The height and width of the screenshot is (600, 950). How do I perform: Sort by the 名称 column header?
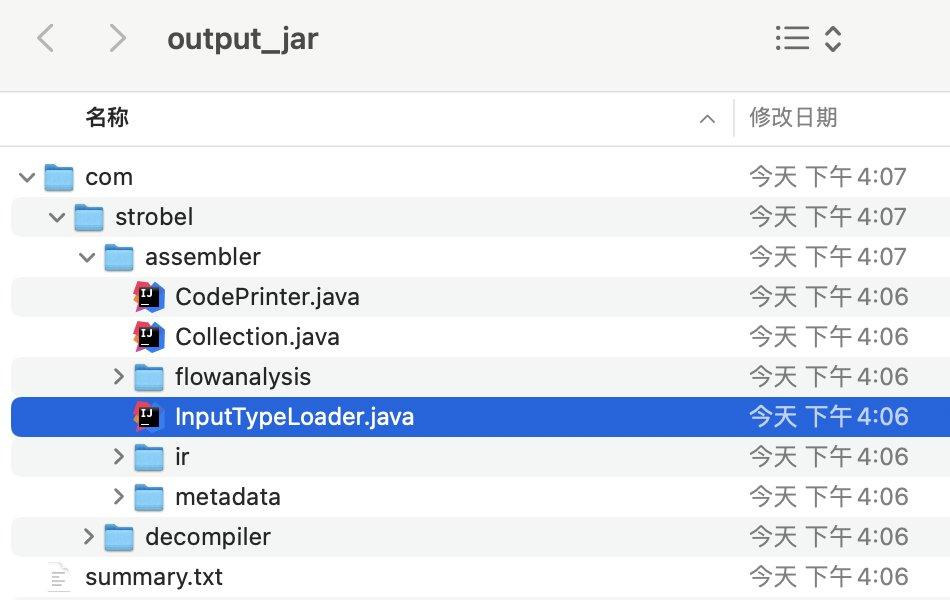tap(107, 118)
